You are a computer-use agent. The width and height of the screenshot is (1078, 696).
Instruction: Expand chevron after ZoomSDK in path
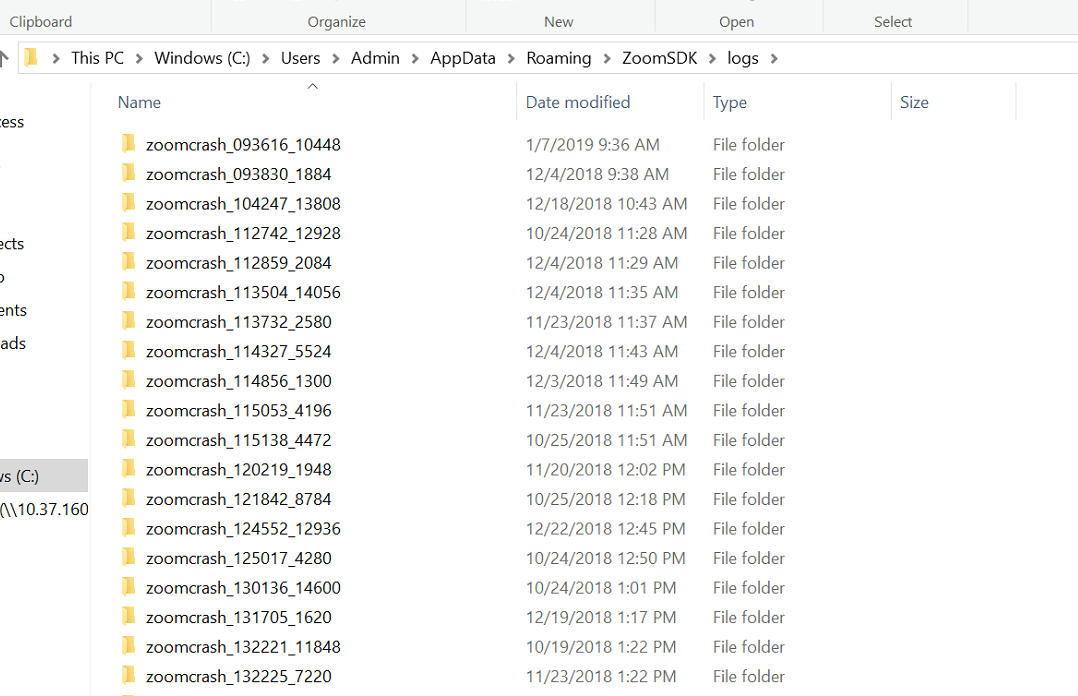[x=713, y=59]
